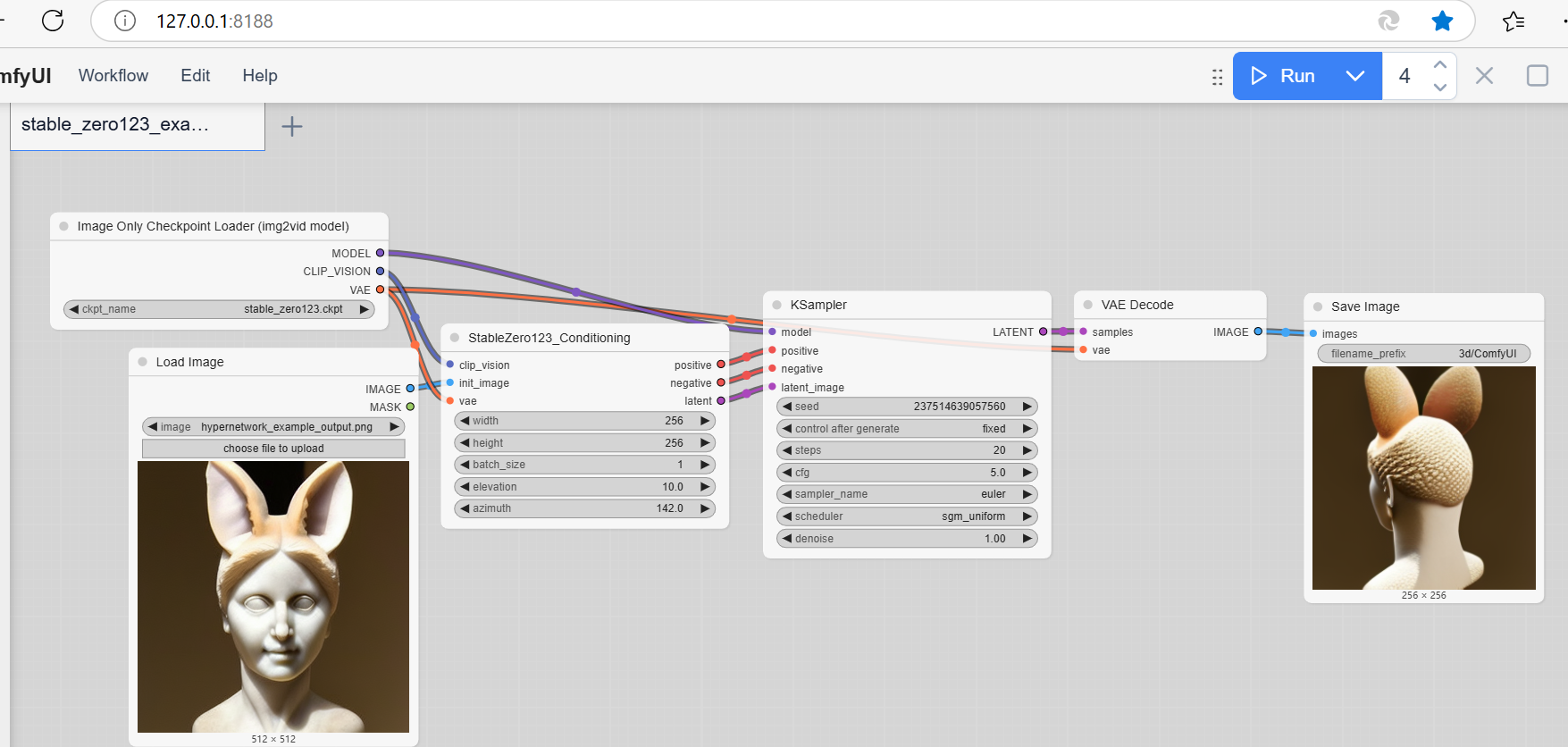1568x747 pixels.
Task: Click the samples input socket on VAE Decode
Action: coord(1083,332)
